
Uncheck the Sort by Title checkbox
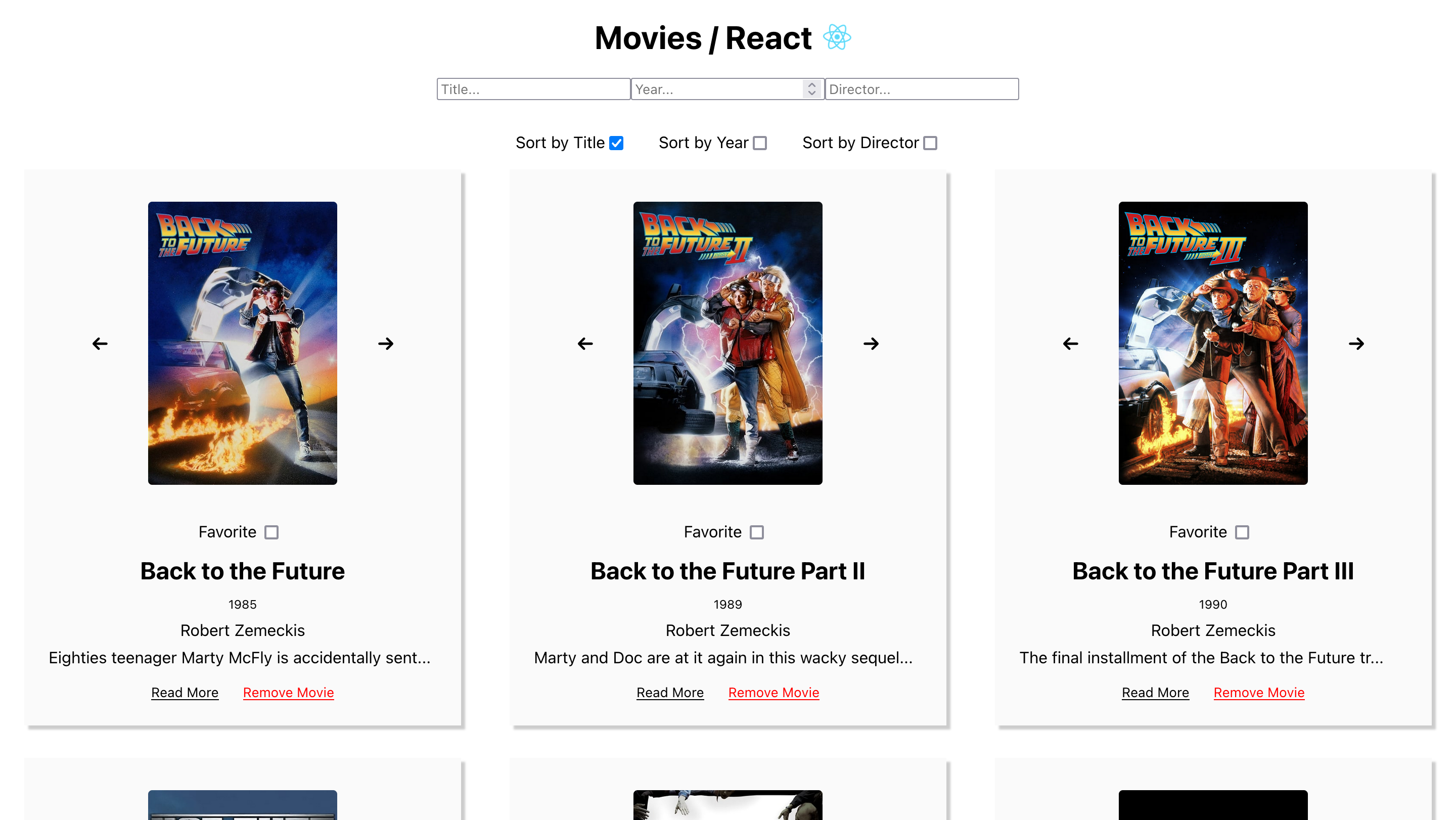click(616, 144)
